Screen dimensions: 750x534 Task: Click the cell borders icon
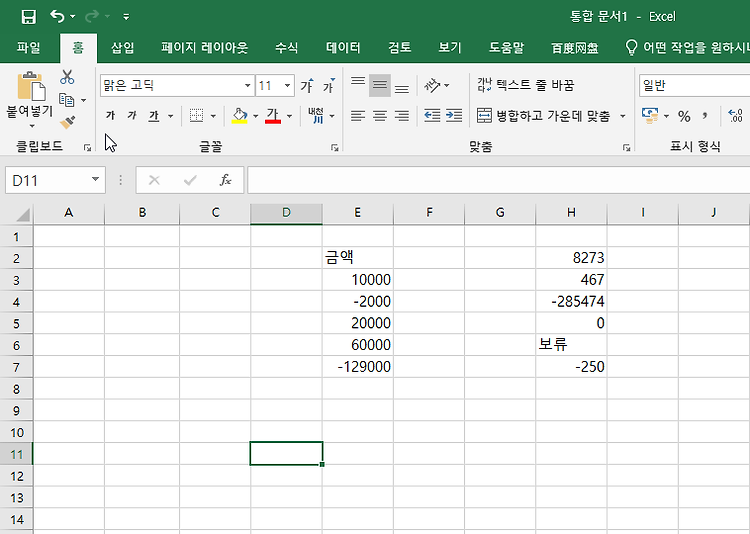click(196, 115)
